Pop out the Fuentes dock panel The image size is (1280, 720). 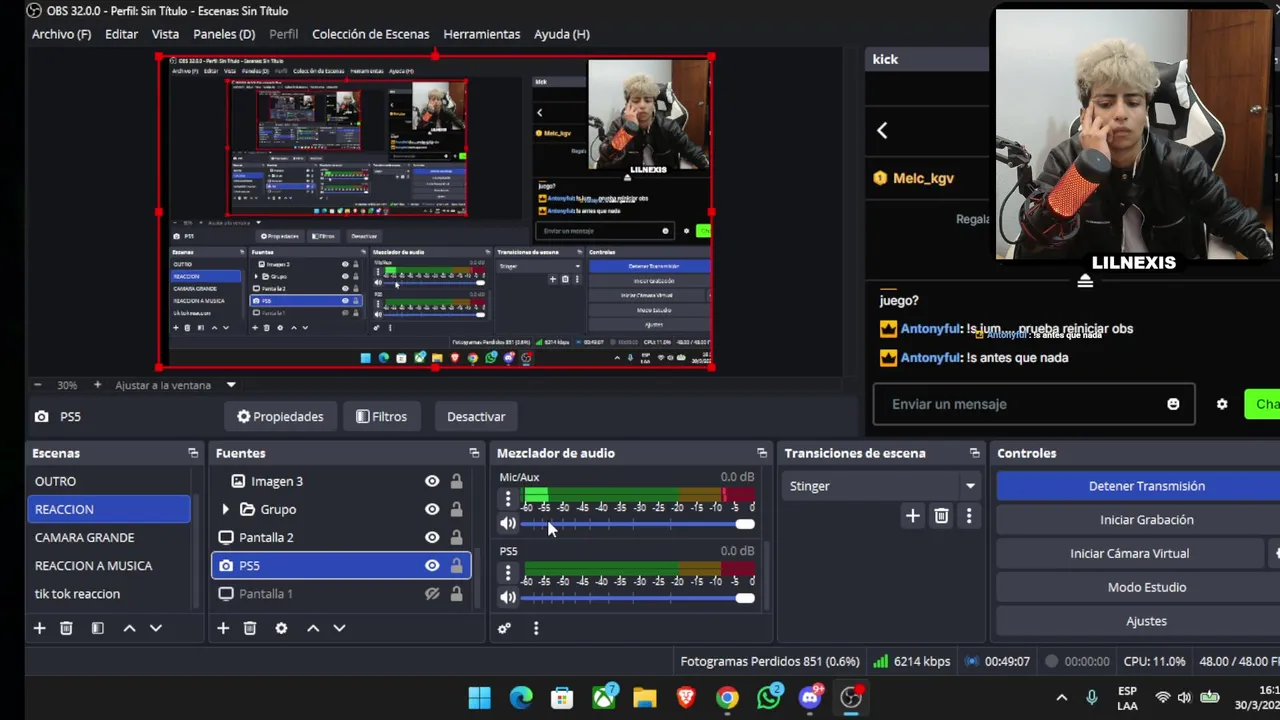pos(474,453)
